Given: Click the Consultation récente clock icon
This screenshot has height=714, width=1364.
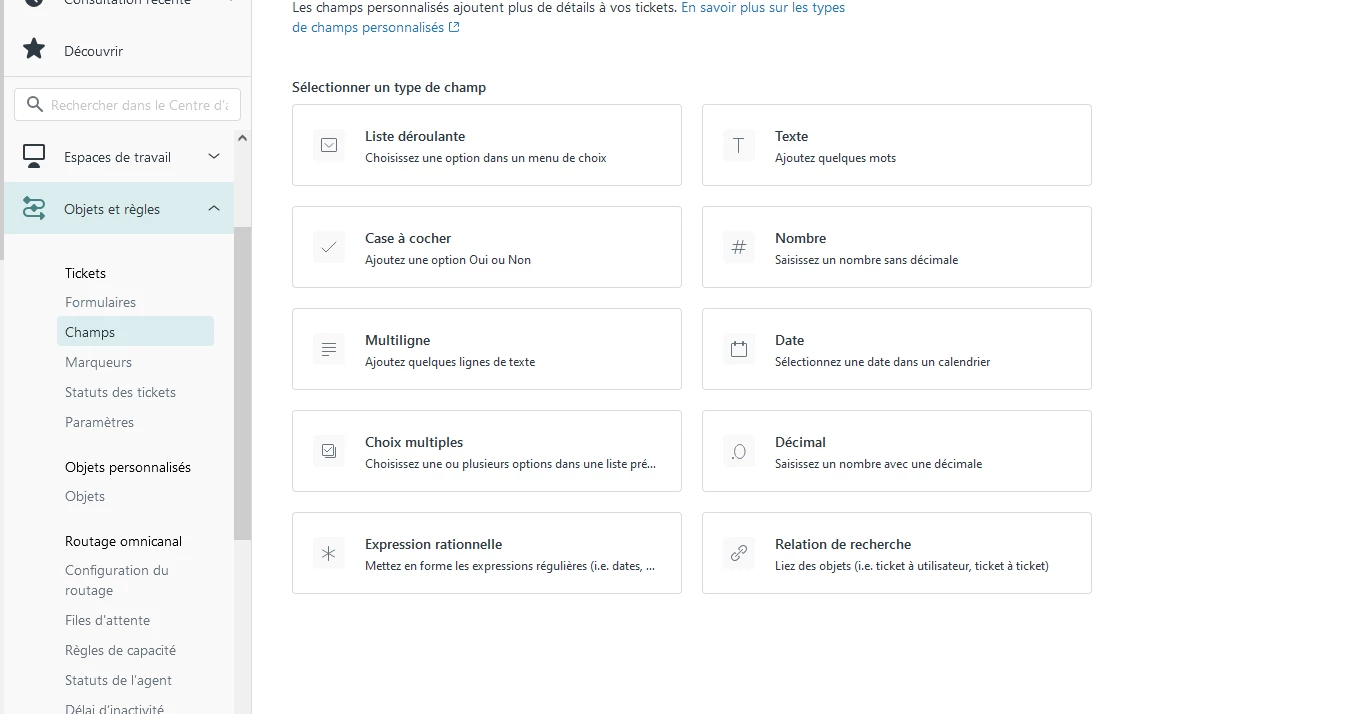Looking at the screenshot, I should [34, 3].
